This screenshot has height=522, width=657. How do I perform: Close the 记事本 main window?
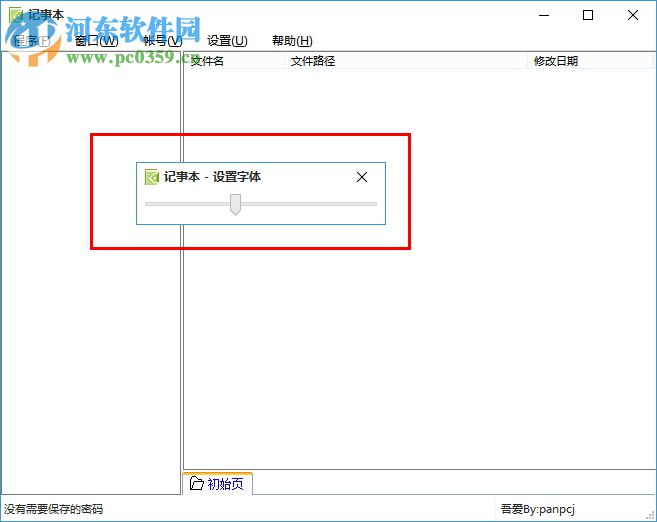(633, 16)
